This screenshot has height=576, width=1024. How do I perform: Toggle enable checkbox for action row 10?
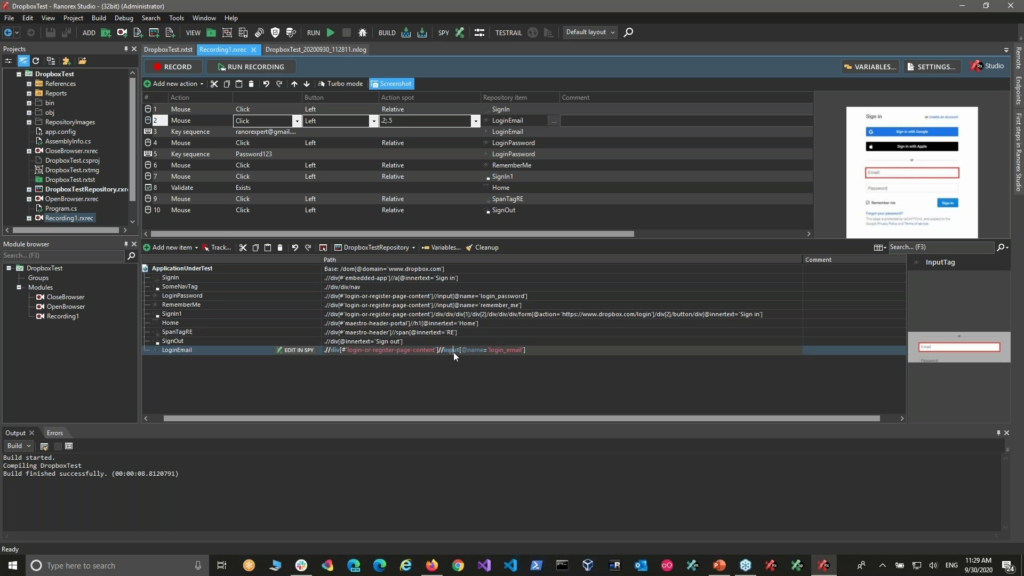pos(148,210)
